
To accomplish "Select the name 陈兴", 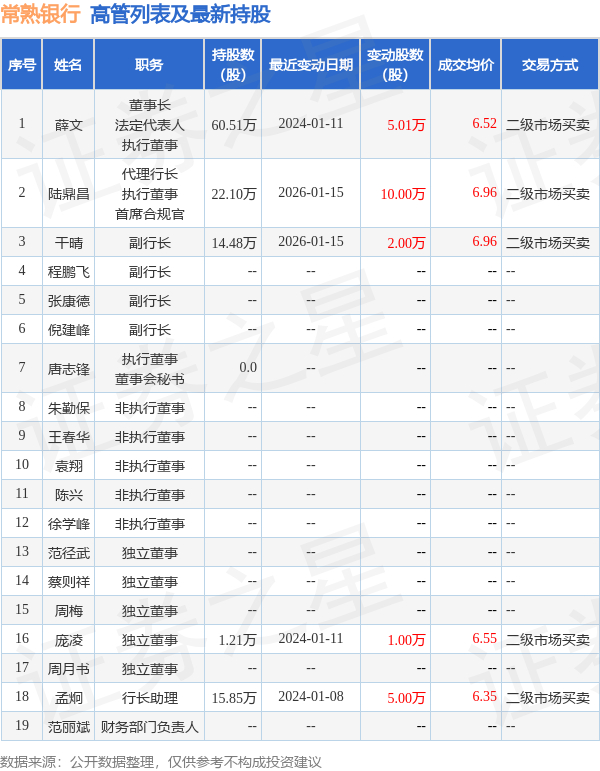I will (68, 495).
